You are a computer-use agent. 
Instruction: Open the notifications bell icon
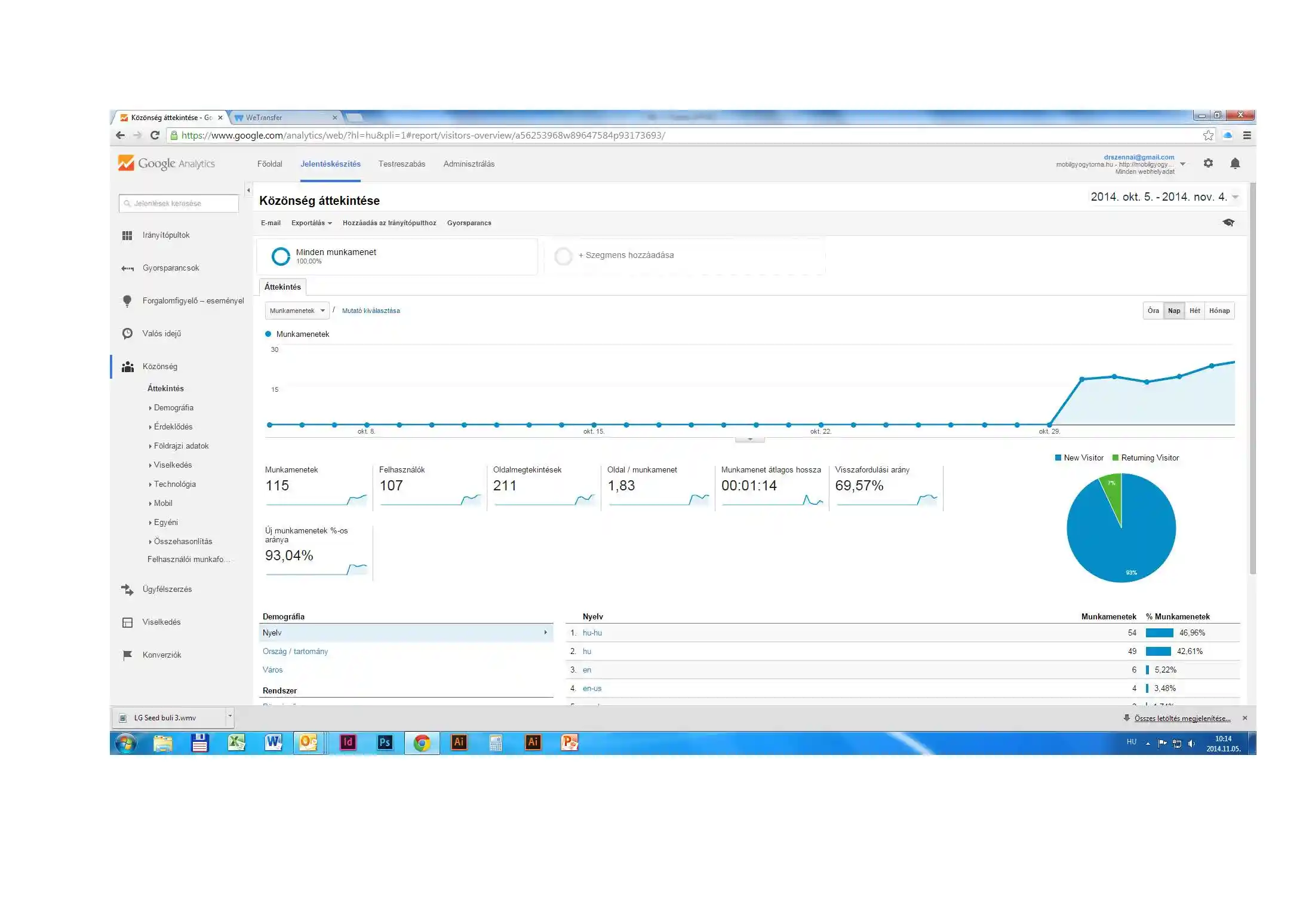tap(1234, 164)
